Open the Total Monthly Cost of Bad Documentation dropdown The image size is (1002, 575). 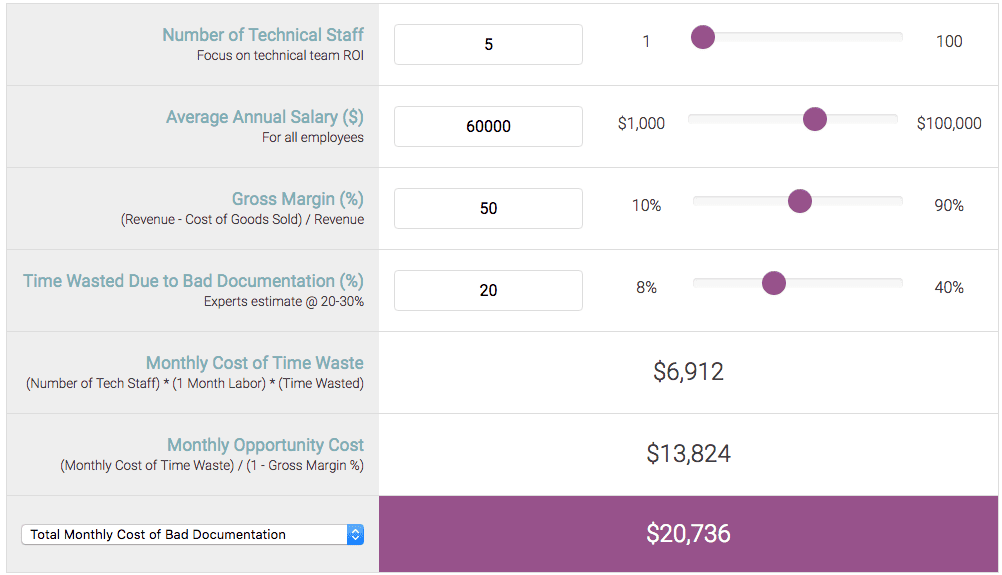pos(192,535)
